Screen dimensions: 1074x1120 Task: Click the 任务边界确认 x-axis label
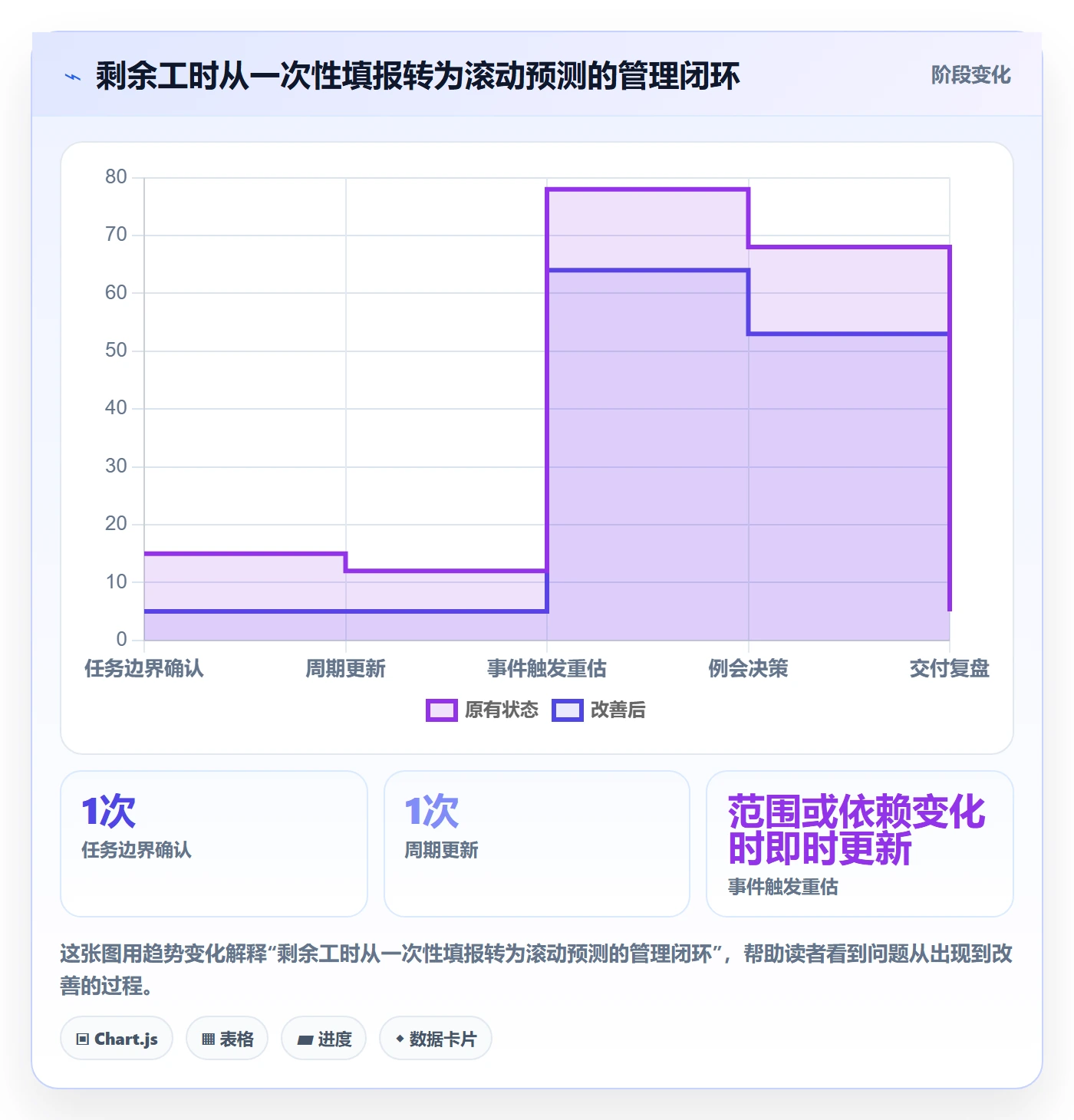point(144,669)
